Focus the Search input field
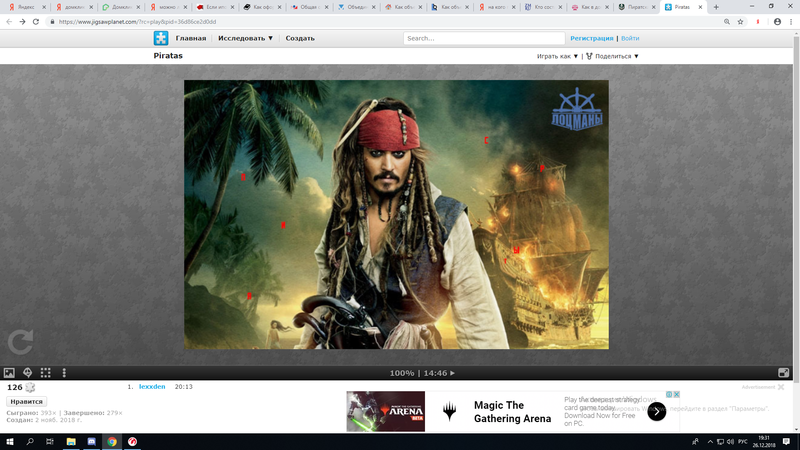The image size is (800, 450). 484,38
